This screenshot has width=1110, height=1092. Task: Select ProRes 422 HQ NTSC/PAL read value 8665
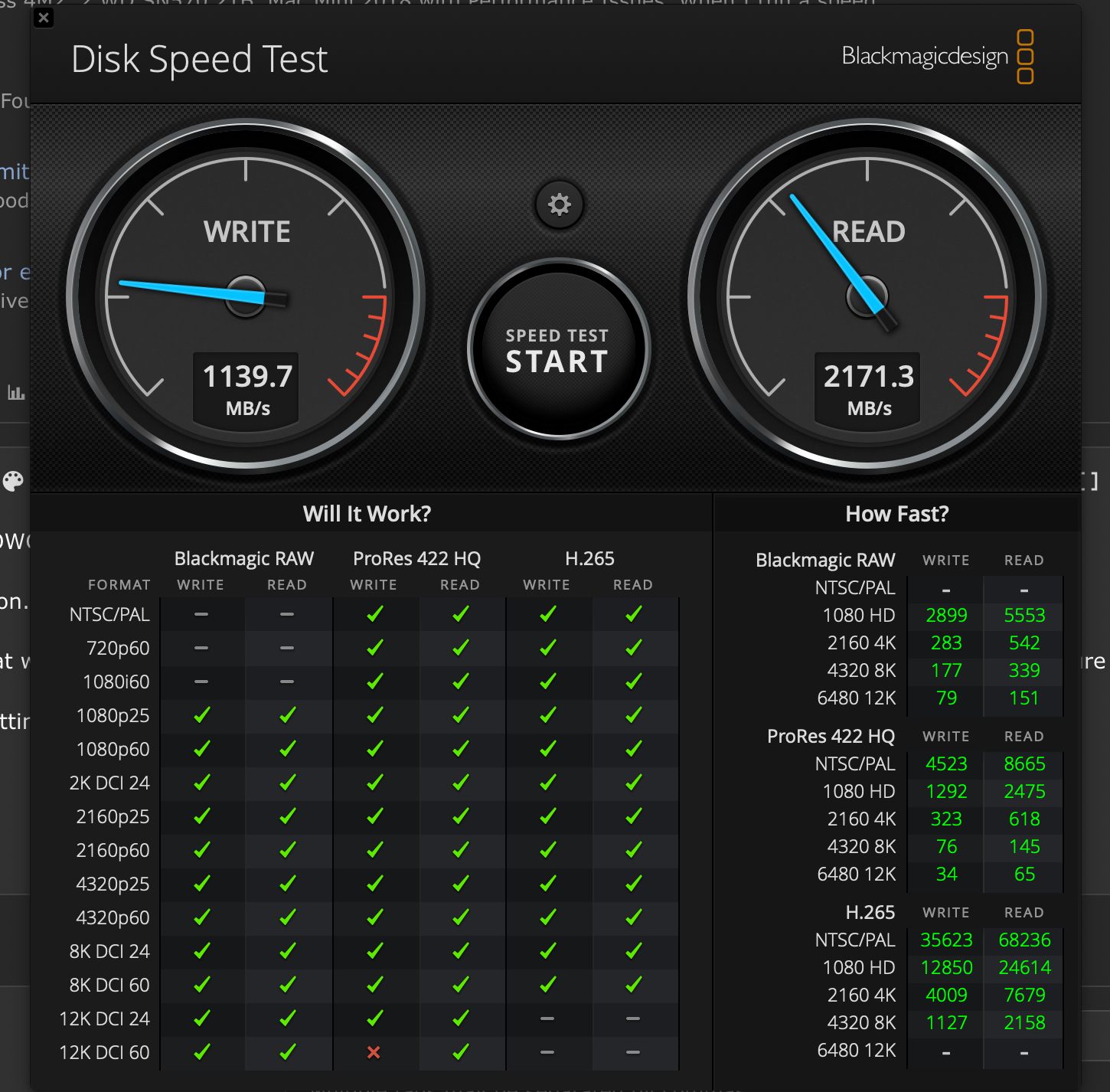tap(1024, 764)
